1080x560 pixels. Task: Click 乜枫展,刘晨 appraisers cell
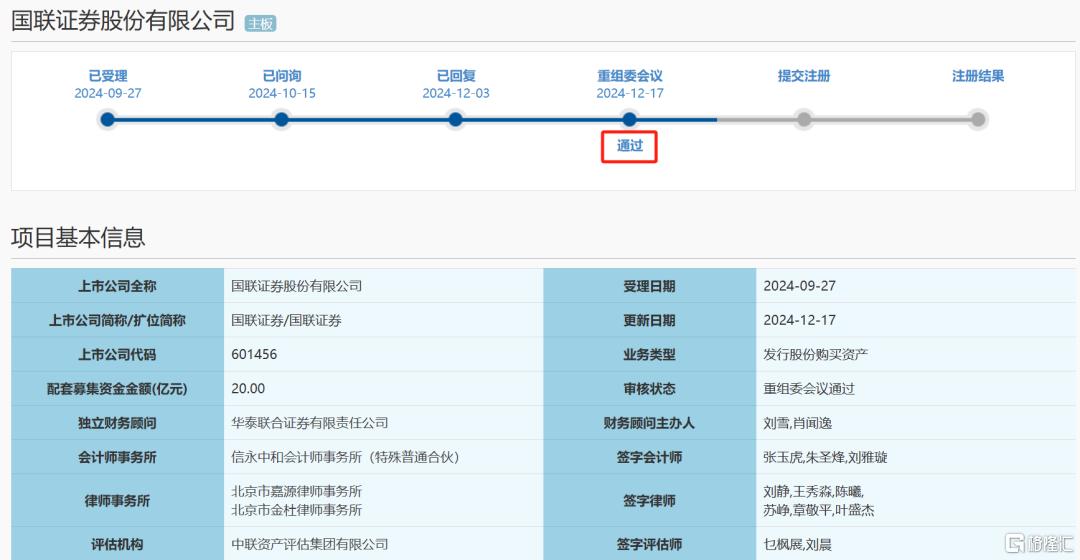click(x=915, y=544)
